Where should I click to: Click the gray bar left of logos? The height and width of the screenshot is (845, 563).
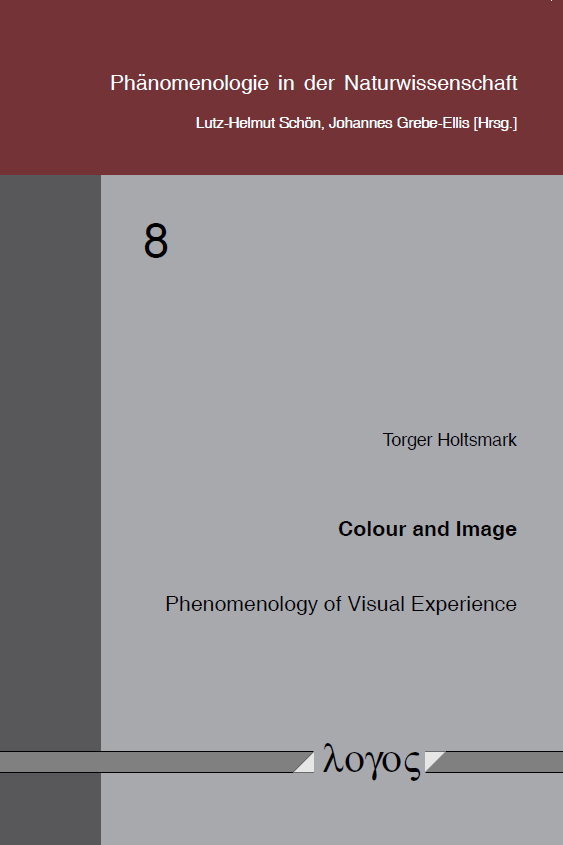pos(151,761)
